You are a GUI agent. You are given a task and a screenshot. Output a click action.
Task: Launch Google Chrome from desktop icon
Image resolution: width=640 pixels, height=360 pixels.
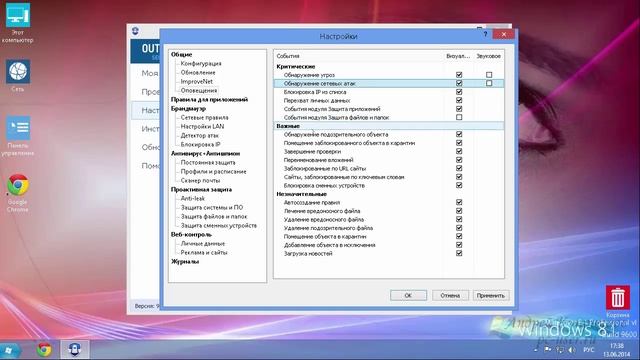coord(18,193)
